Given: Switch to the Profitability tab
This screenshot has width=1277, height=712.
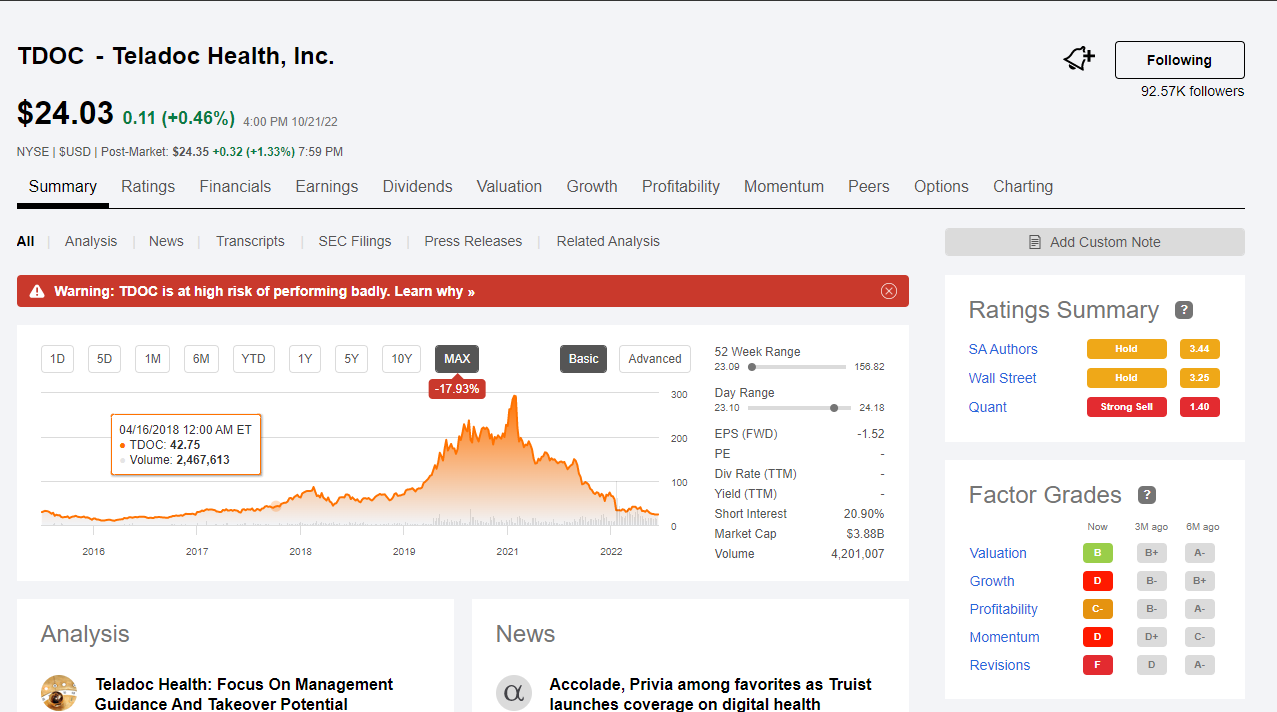Looking at the screenshot, I should (681, 186).
